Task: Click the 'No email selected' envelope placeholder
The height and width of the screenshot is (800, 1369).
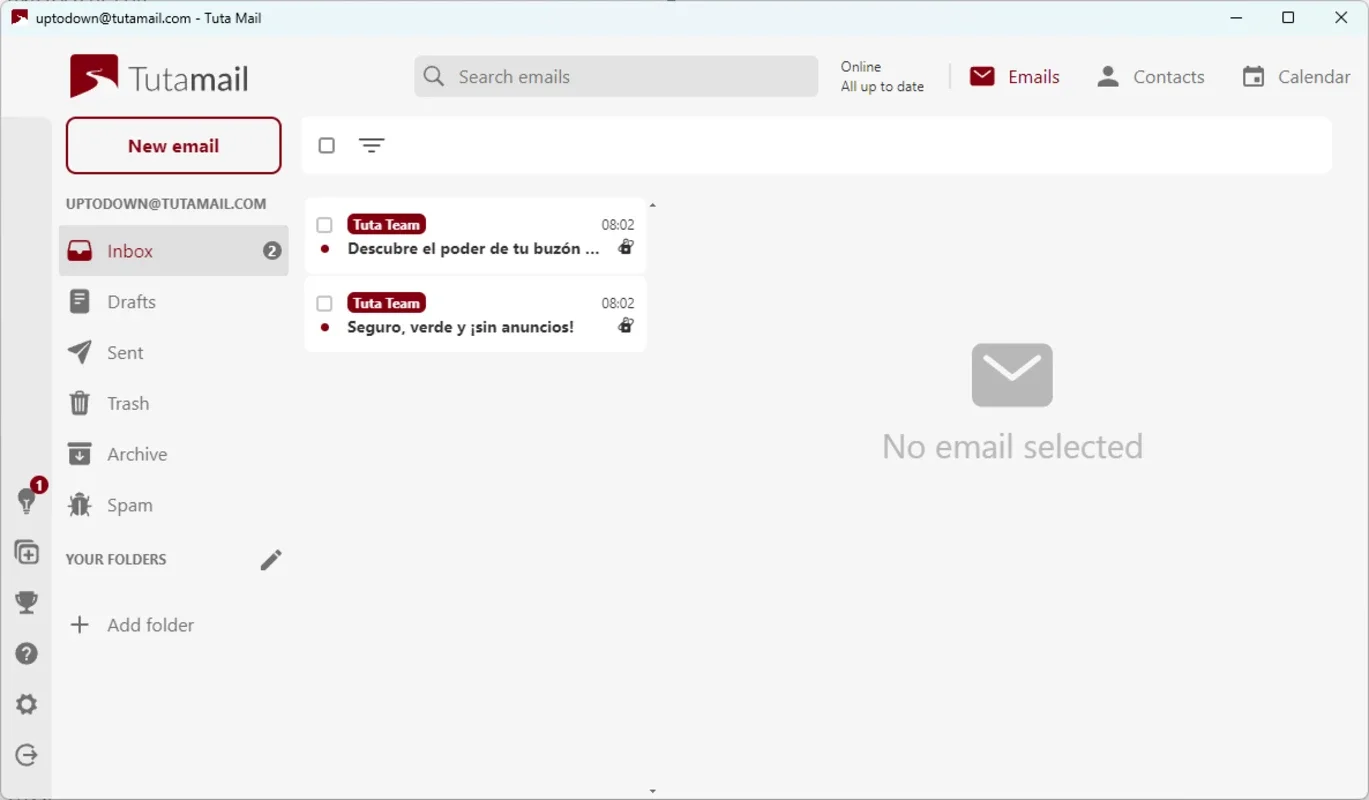Action: [x=1012, y=375]
